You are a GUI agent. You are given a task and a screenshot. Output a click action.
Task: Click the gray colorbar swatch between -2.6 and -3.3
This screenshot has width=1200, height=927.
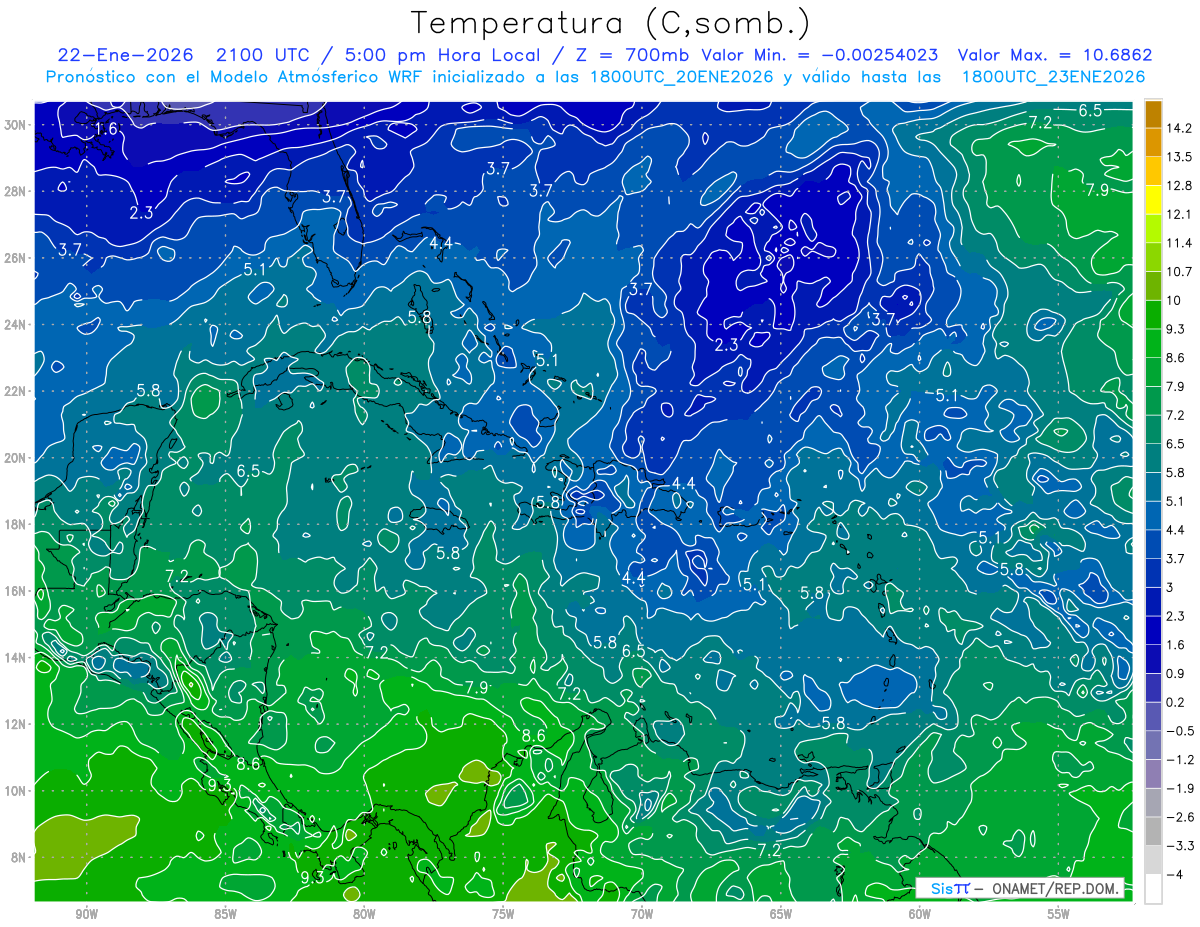1153,831
